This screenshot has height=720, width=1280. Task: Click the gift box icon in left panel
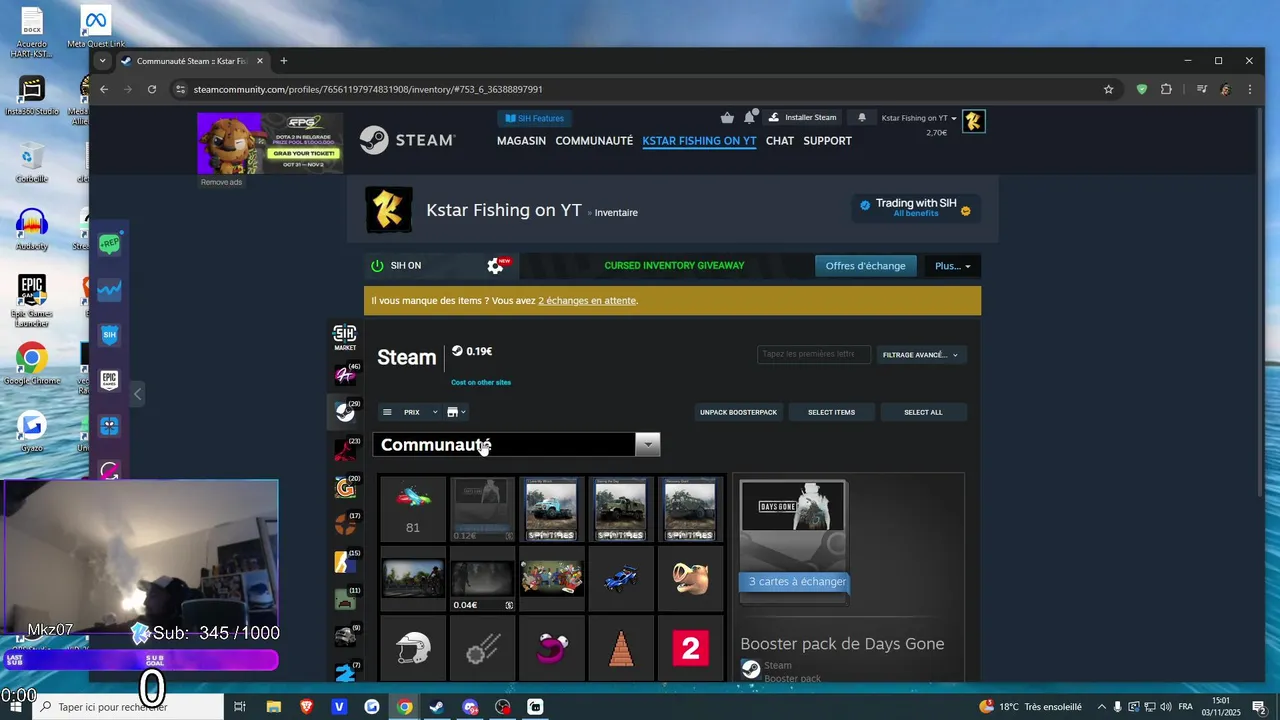pos(110,426)
